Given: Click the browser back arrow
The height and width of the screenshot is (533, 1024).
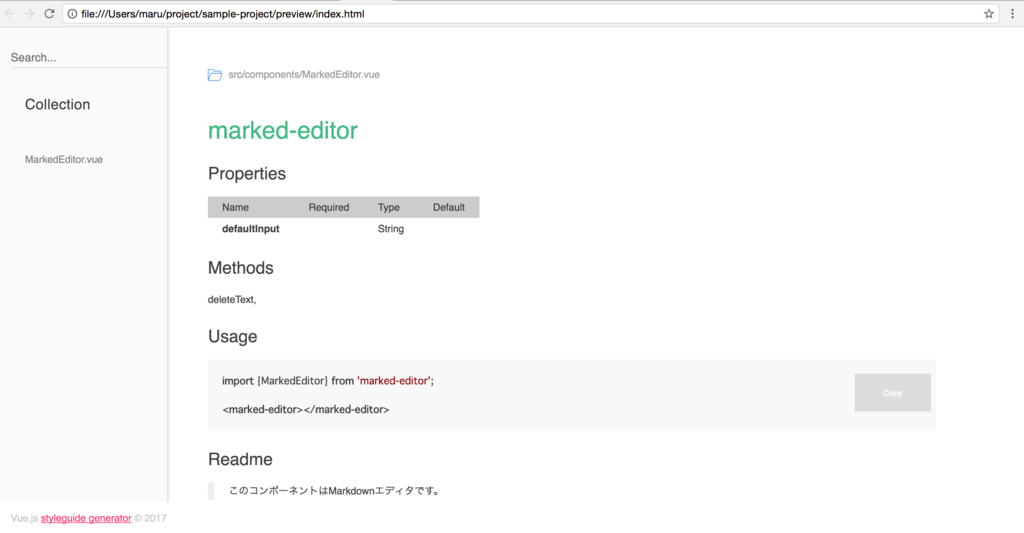Looking at the screenshot, I should (x=10, y=14).
